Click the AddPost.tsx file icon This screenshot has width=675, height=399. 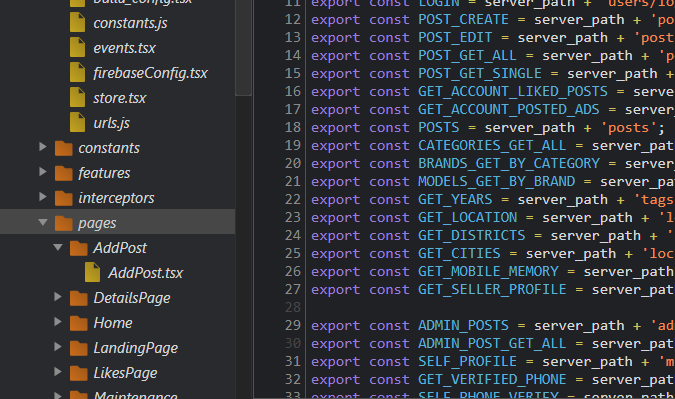click(x=93, y=272)
